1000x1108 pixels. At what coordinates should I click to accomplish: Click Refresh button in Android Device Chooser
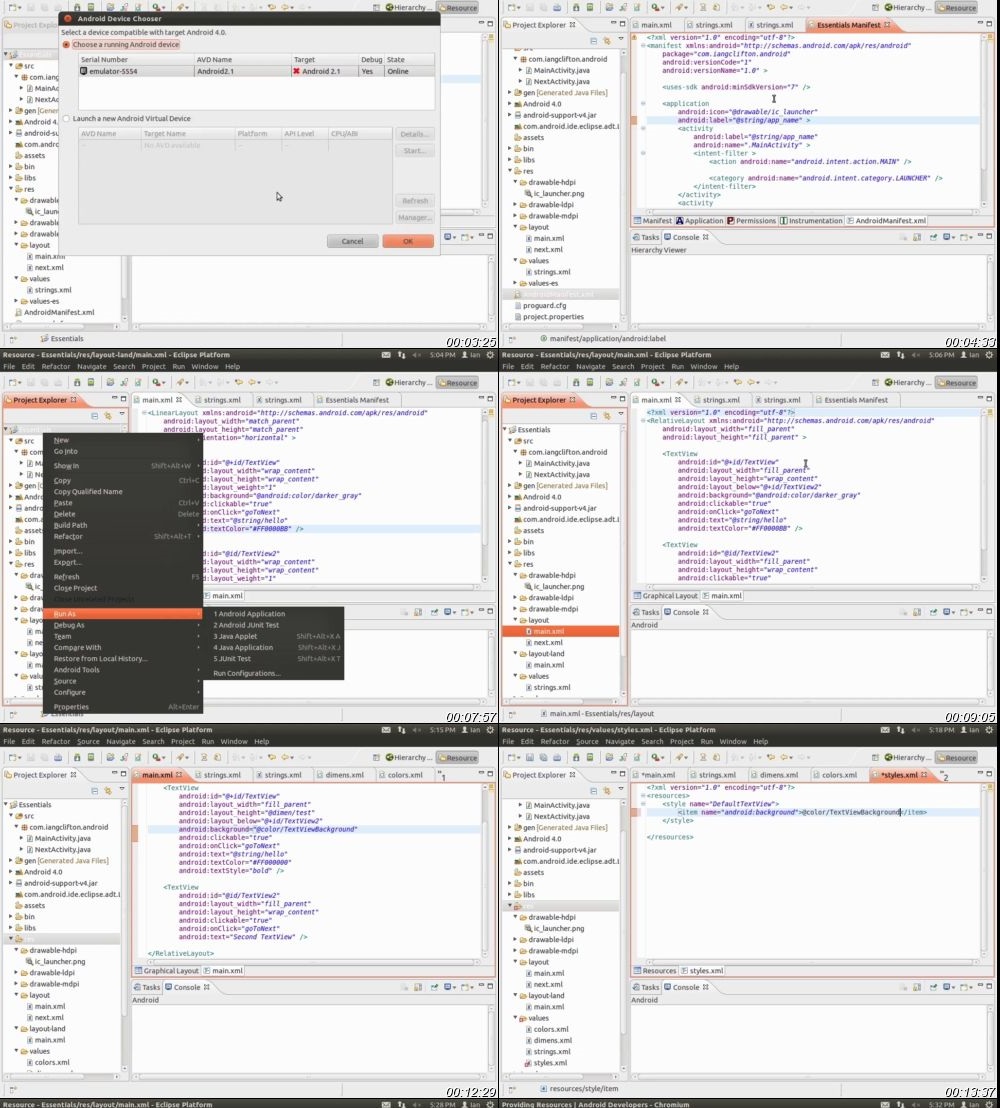click(x=414, y=201)
